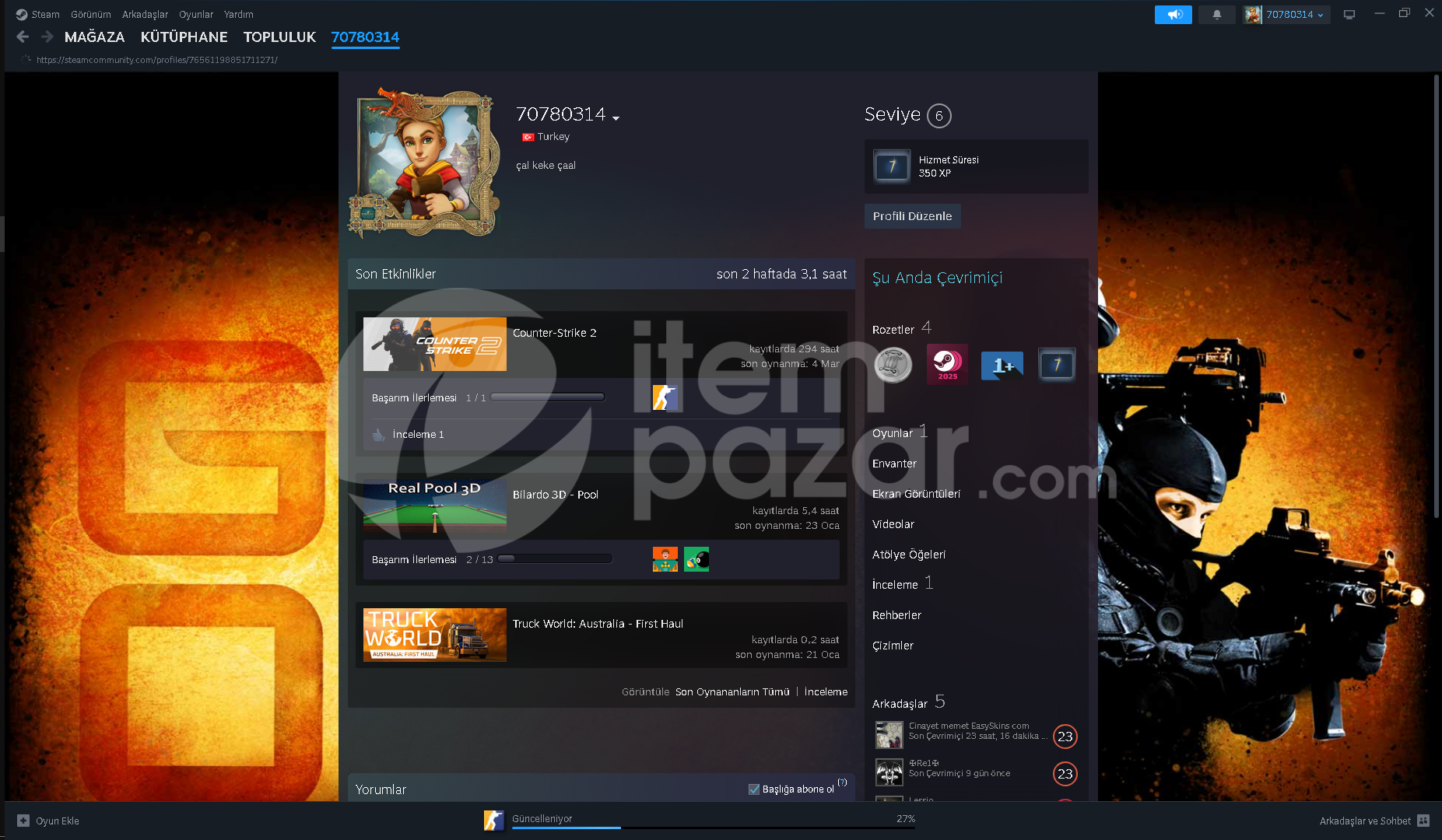This screenshot has width=1442, height=840.
Task: Open the Yardım menu
Action: tap(239, 14)
